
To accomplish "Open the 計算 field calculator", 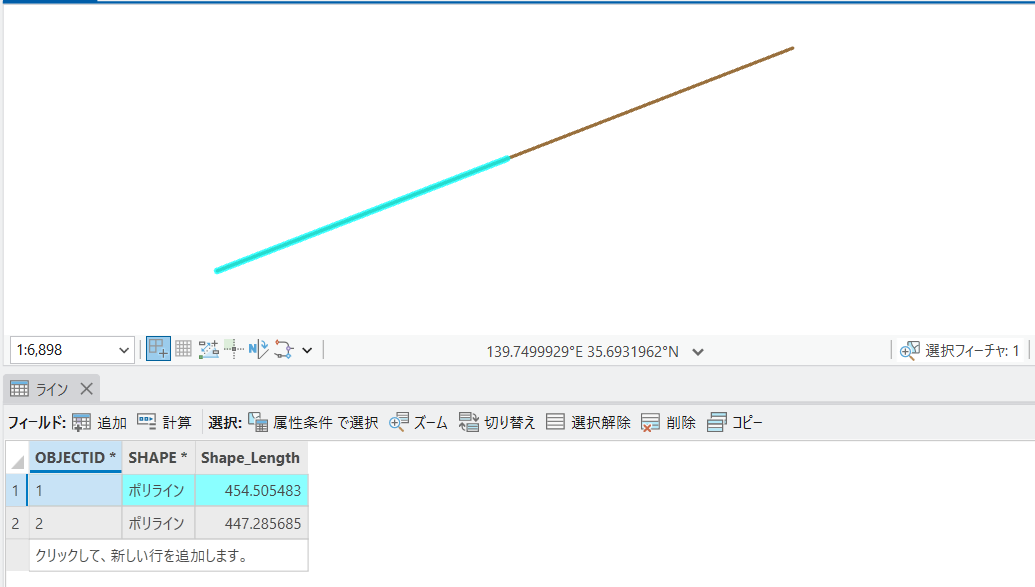I will [x=164, y=422].
